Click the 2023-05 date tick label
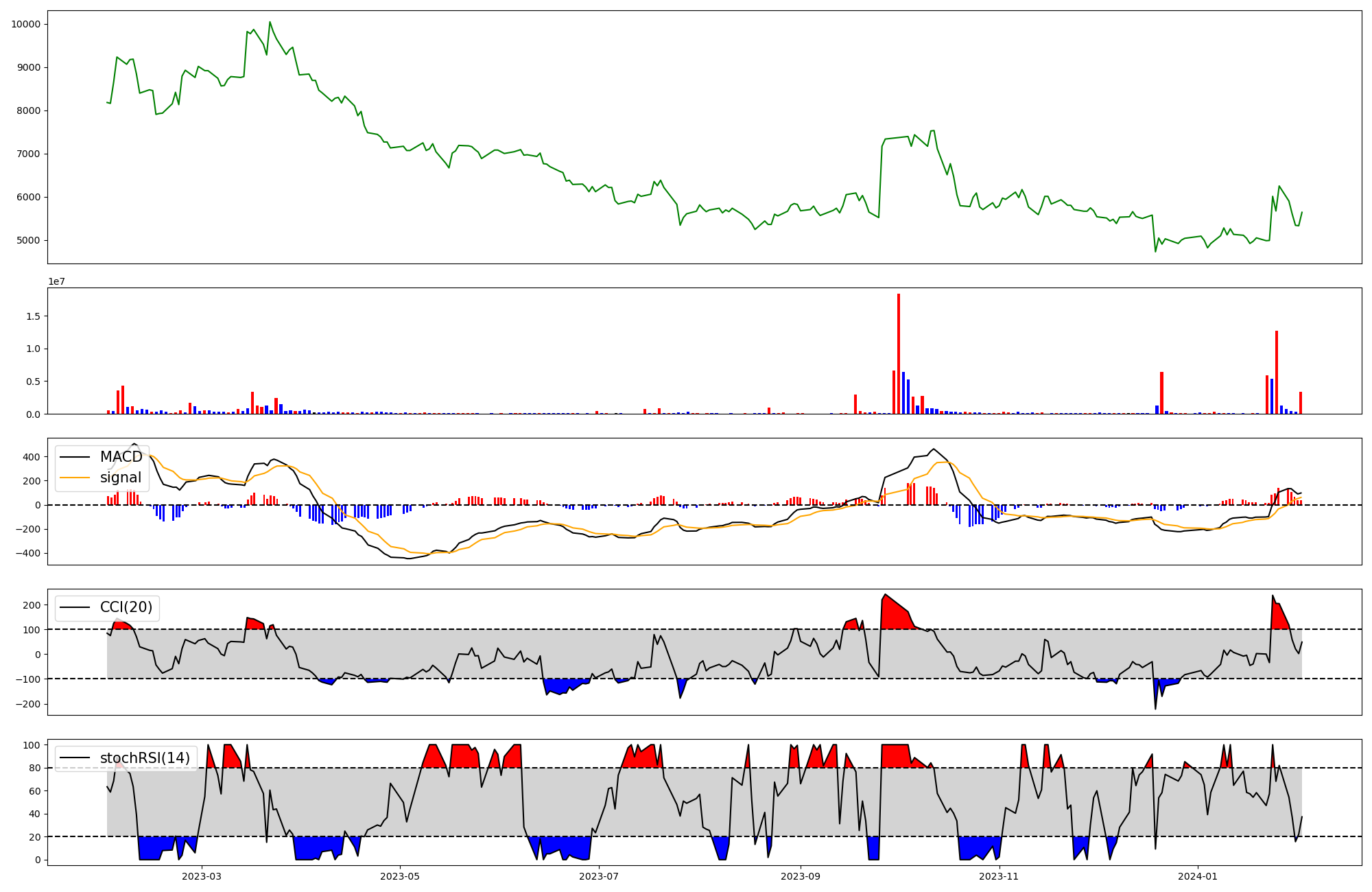1372x892 pixels. pos(399,876)
